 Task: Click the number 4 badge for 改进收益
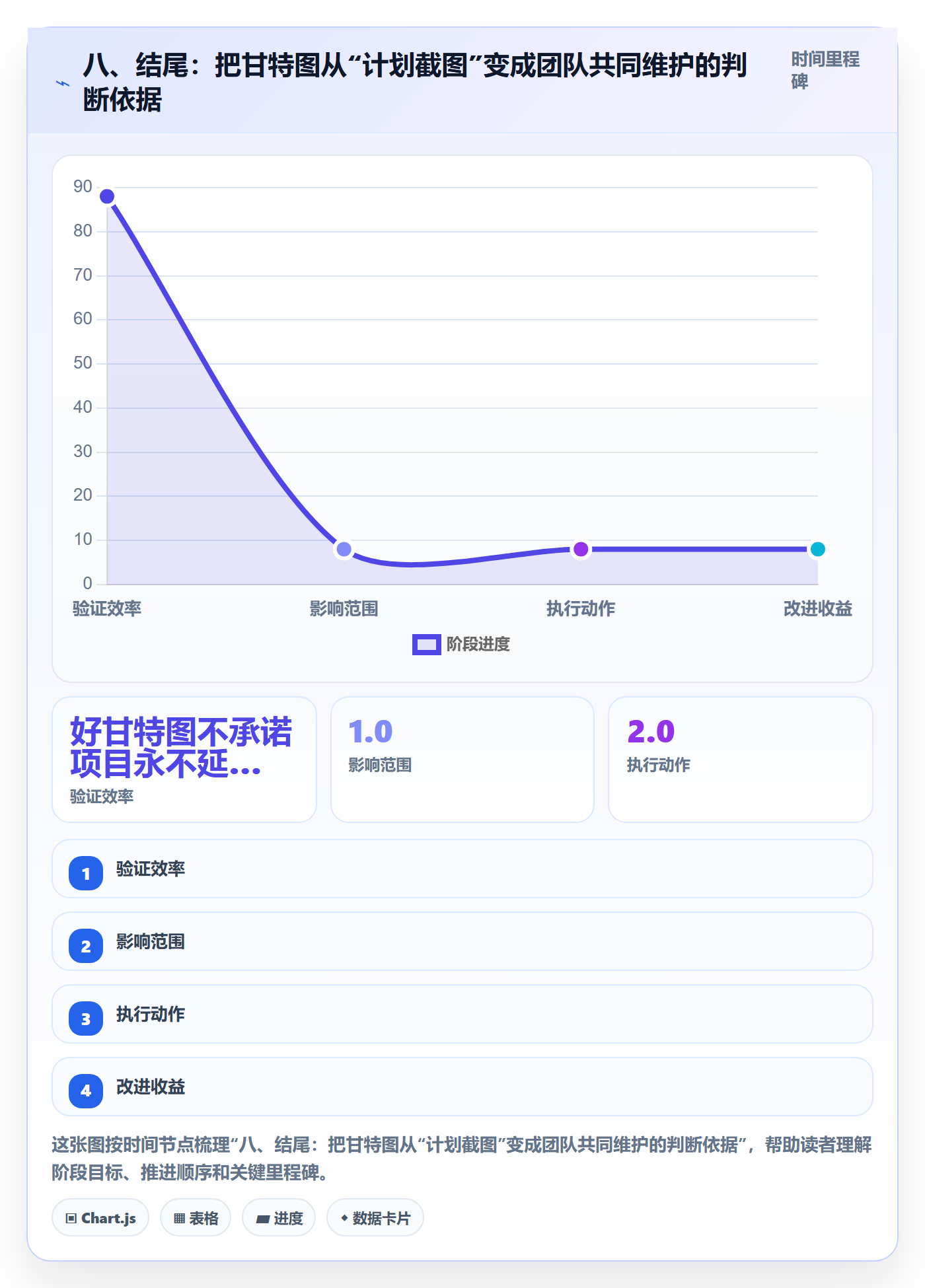(86, 1091)
